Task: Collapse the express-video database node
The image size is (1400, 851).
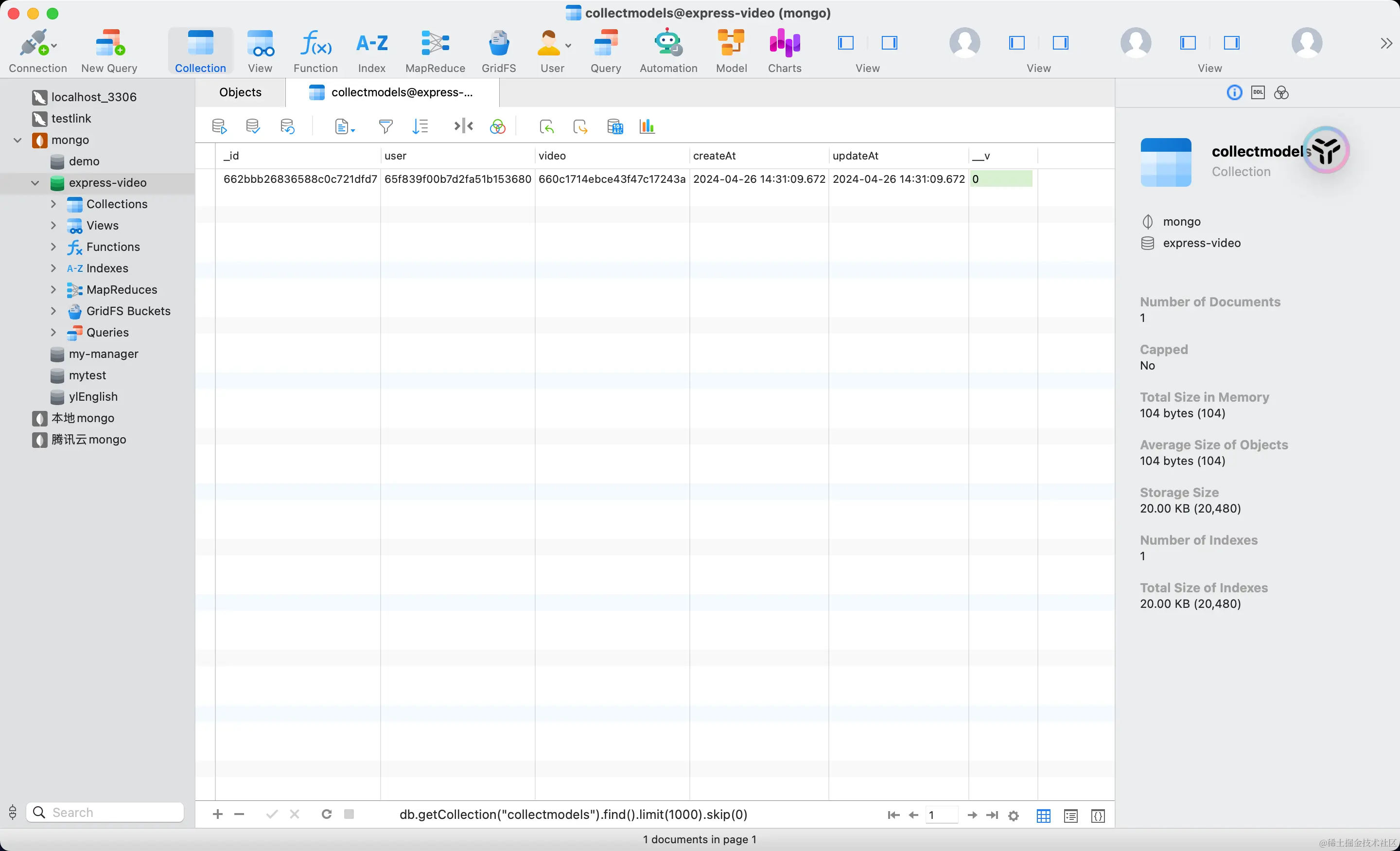Action: tap(35, 182)
